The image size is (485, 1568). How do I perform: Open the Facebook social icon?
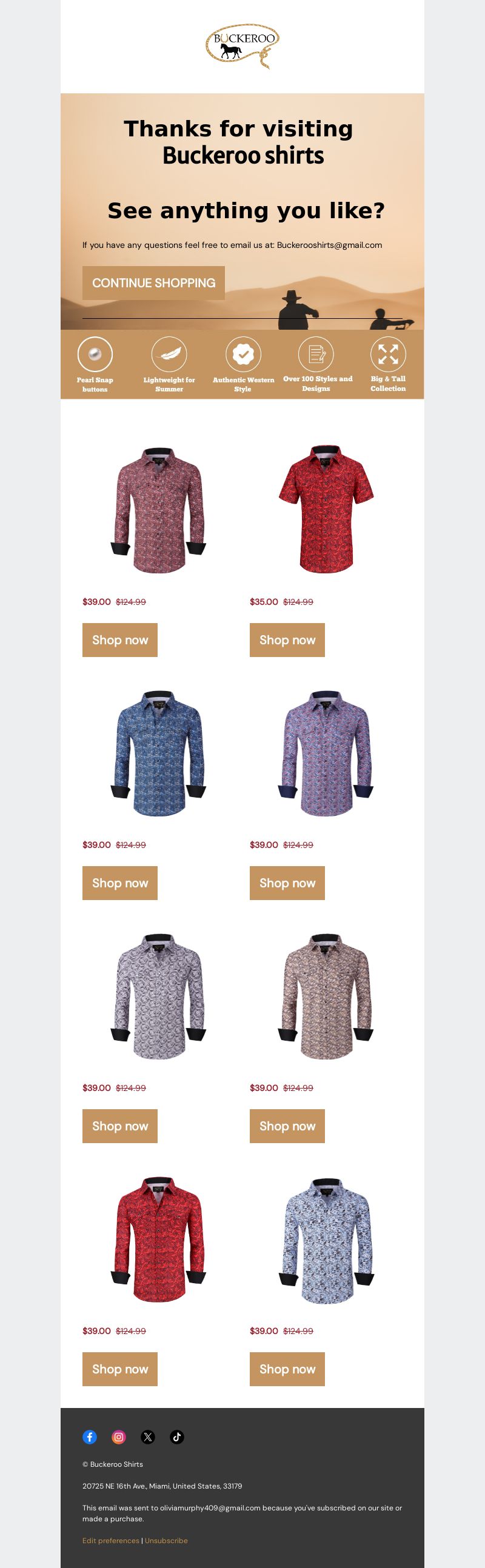[90, 1436]
